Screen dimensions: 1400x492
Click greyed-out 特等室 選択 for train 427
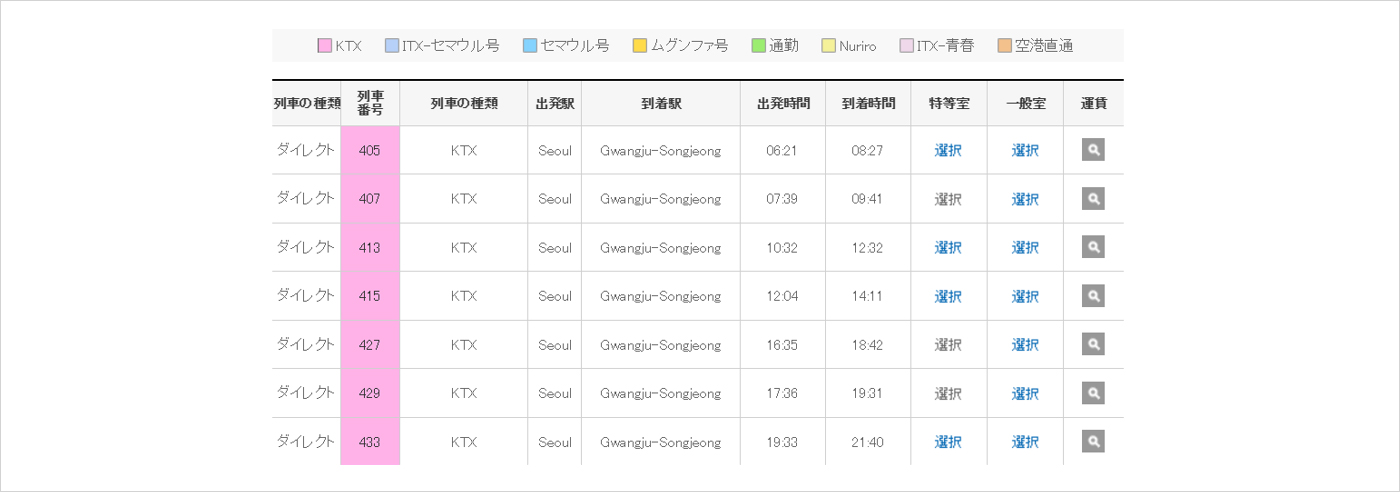(948, 345)
